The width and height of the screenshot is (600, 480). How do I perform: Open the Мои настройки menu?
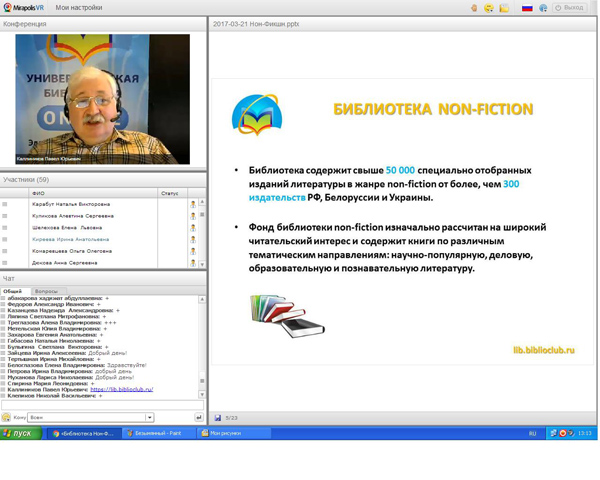[79, 8]
